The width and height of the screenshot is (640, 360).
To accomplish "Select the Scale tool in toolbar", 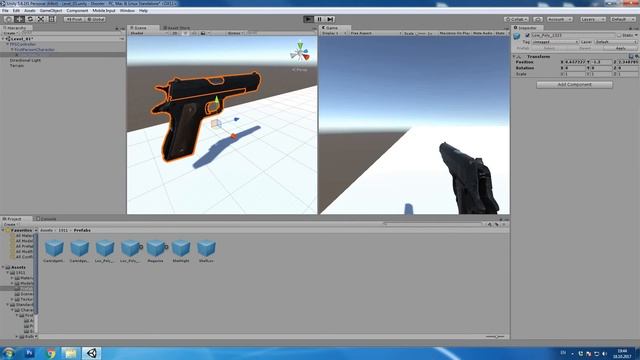I will [x=41, y=19].
